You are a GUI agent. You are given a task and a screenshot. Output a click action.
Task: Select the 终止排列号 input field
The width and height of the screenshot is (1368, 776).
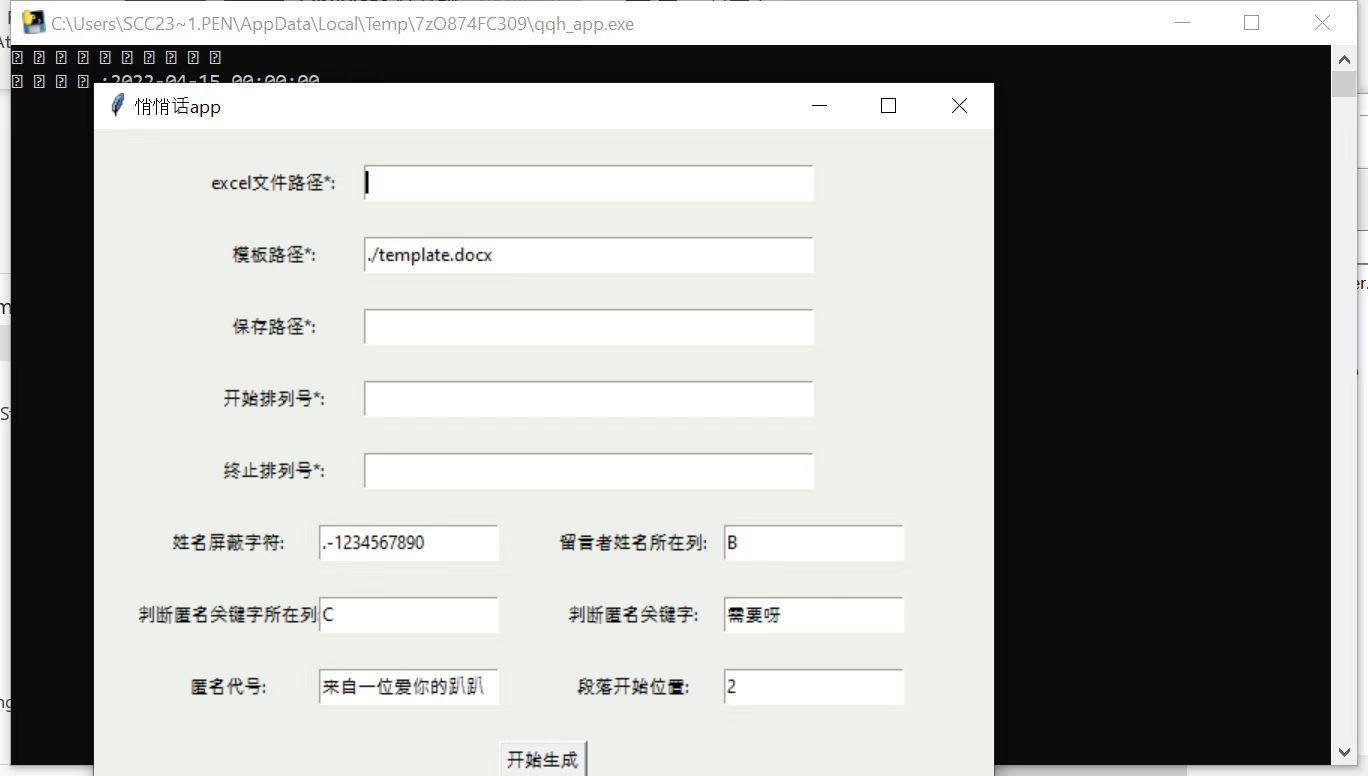coord(588,471)
